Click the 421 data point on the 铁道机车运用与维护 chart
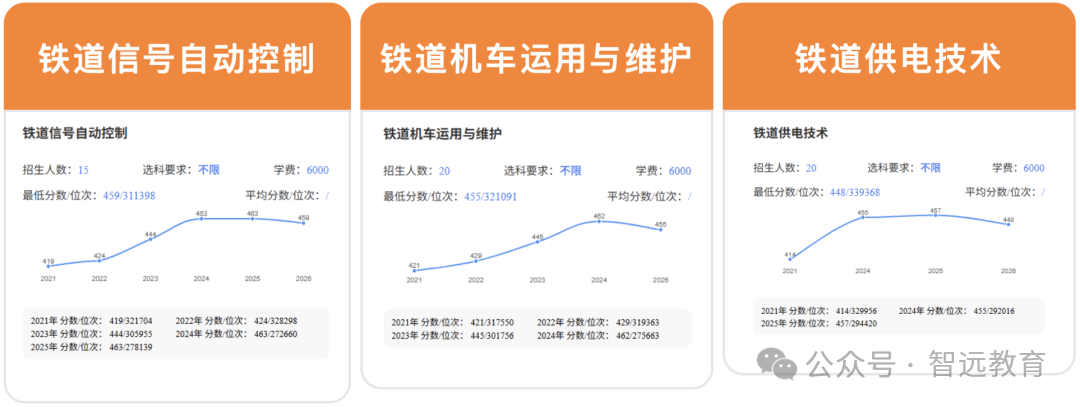This screenshot has height=407, width=1080. point(414,270)
